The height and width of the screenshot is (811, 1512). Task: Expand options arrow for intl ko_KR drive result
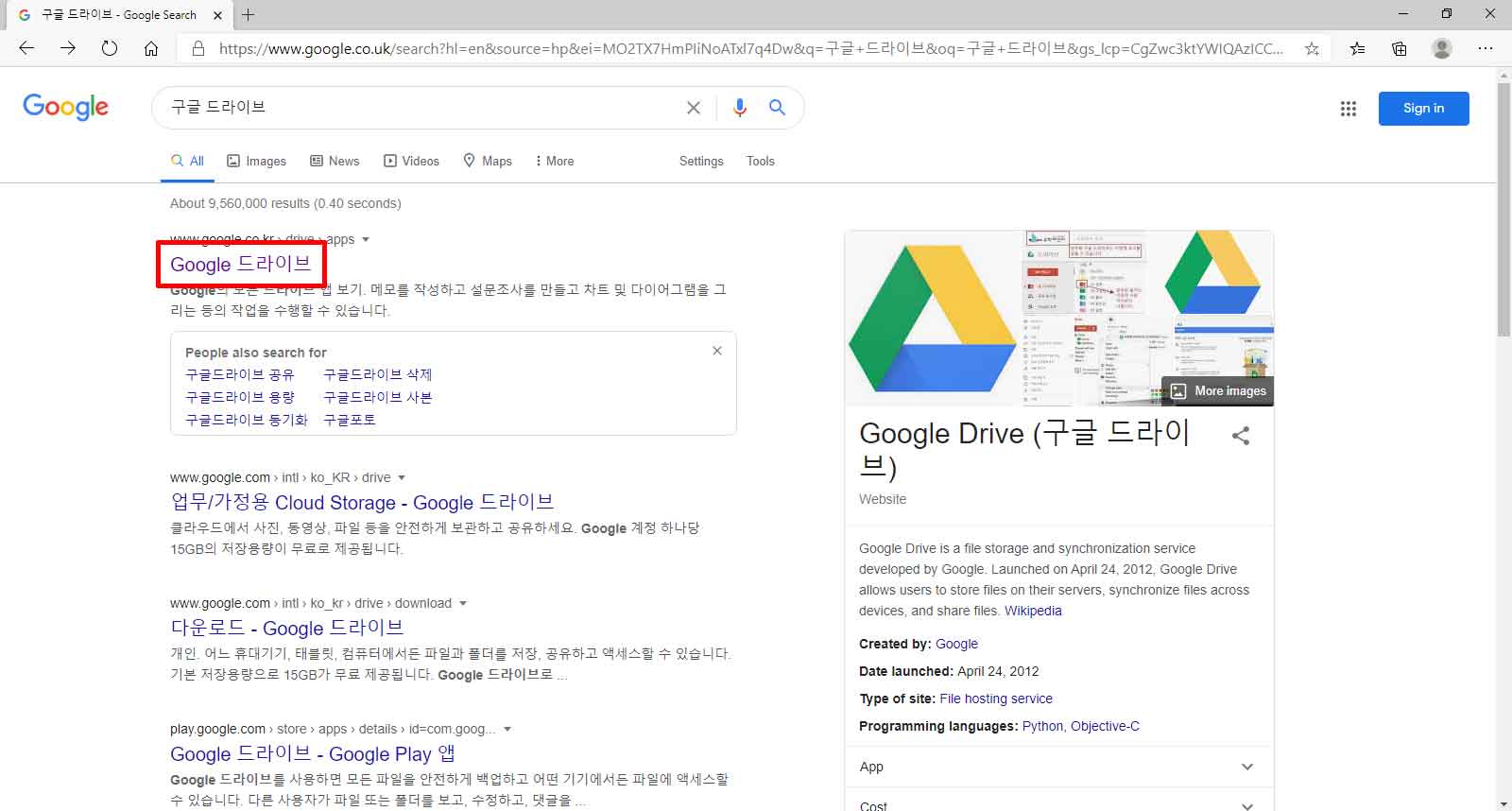point(402,477)
